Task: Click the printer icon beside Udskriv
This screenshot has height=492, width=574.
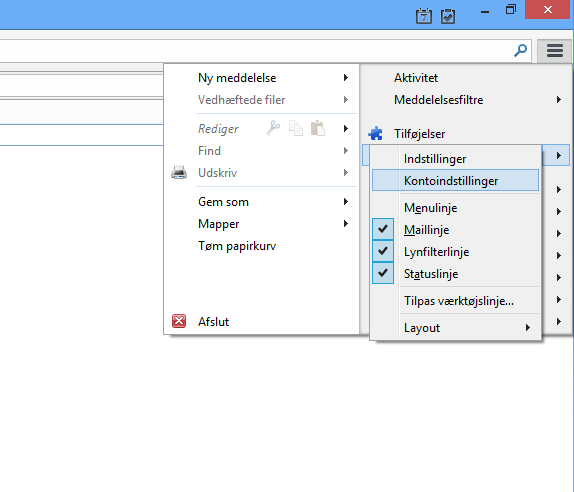Action: 179,172
